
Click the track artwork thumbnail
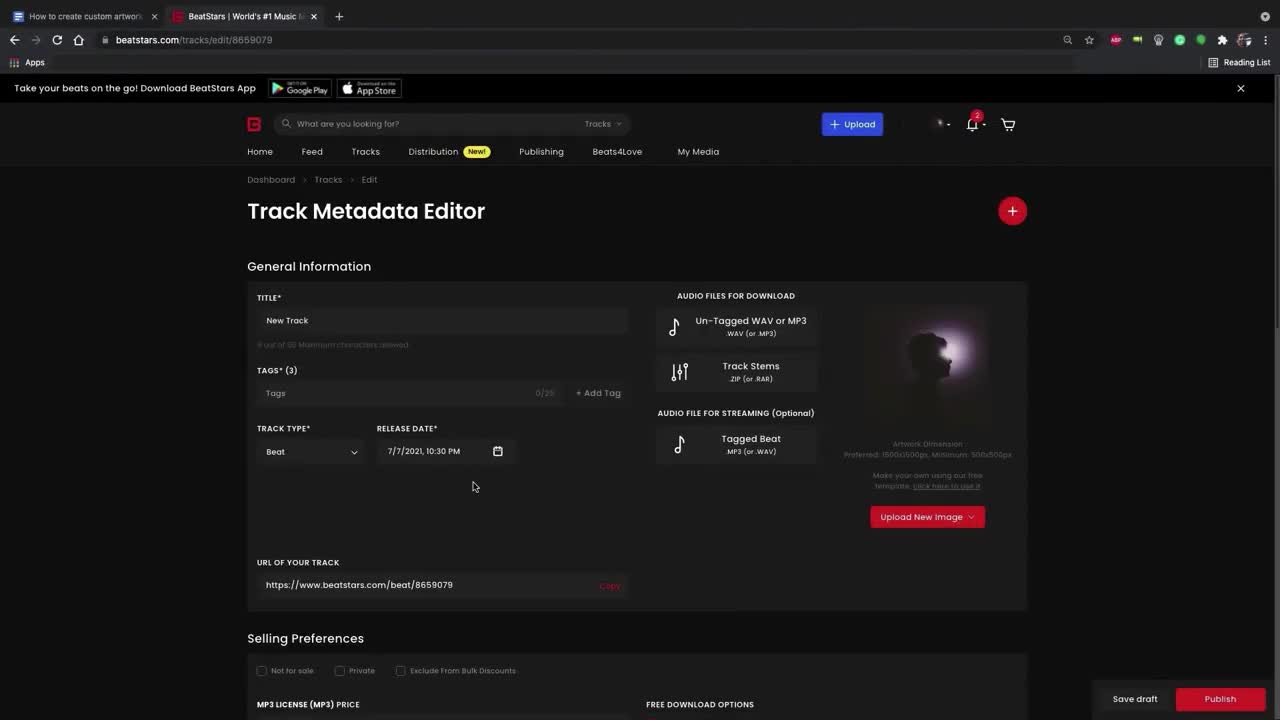click(x=927, y=365)
